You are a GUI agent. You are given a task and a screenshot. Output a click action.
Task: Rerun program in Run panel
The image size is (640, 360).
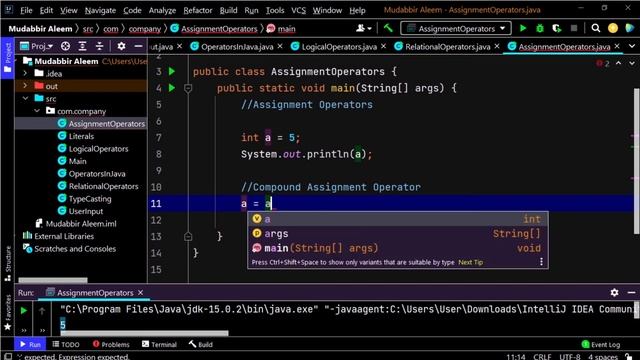(24, 311)
